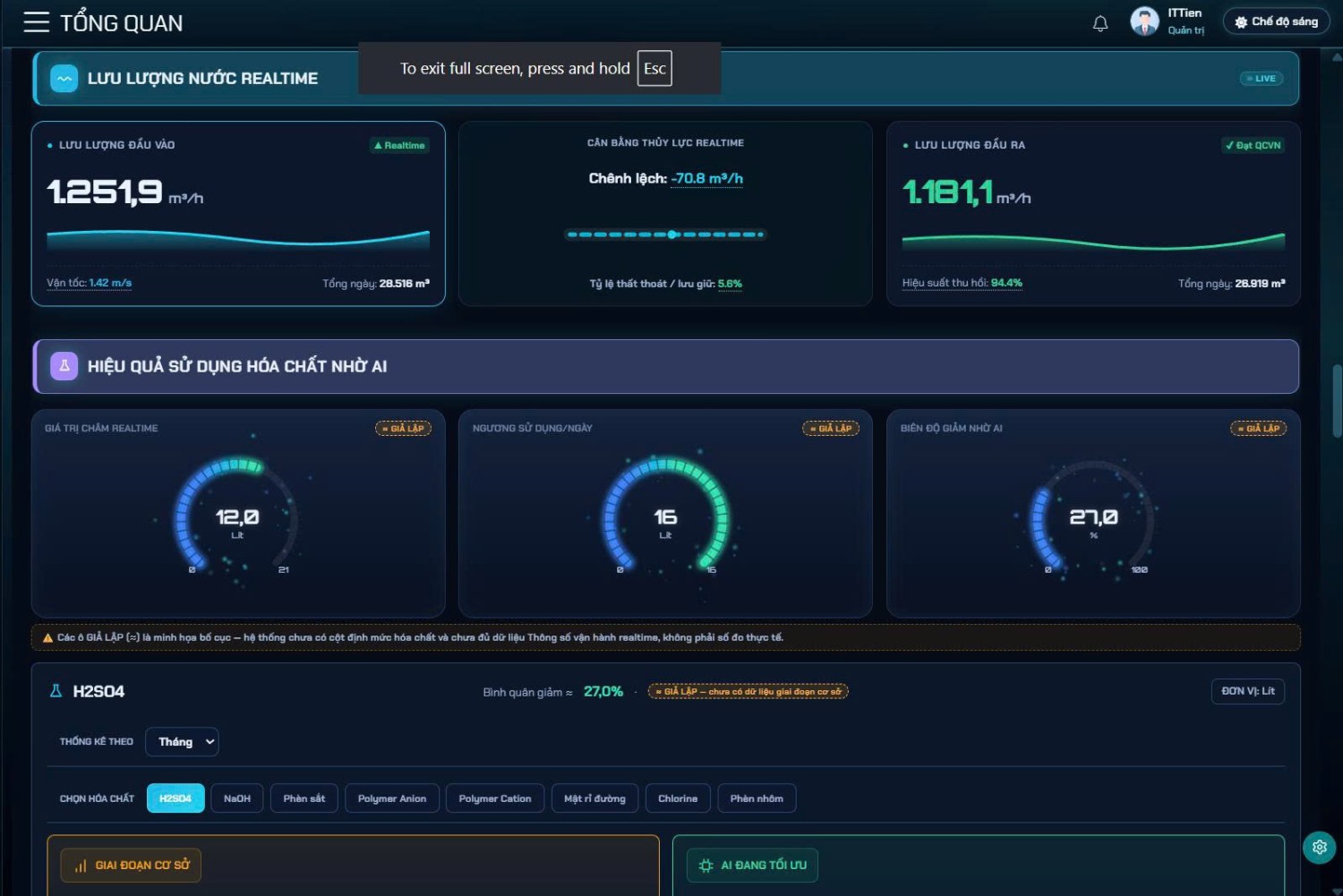Open the hamburger navigation menu
The image size is (1343, 896).
[36, 22]
